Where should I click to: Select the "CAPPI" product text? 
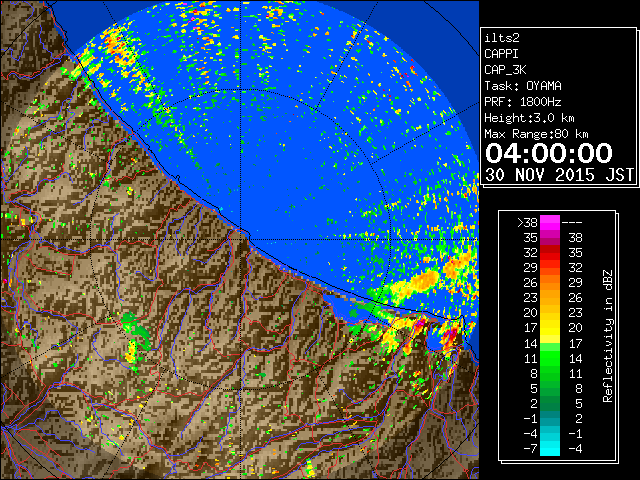point(501,54)
